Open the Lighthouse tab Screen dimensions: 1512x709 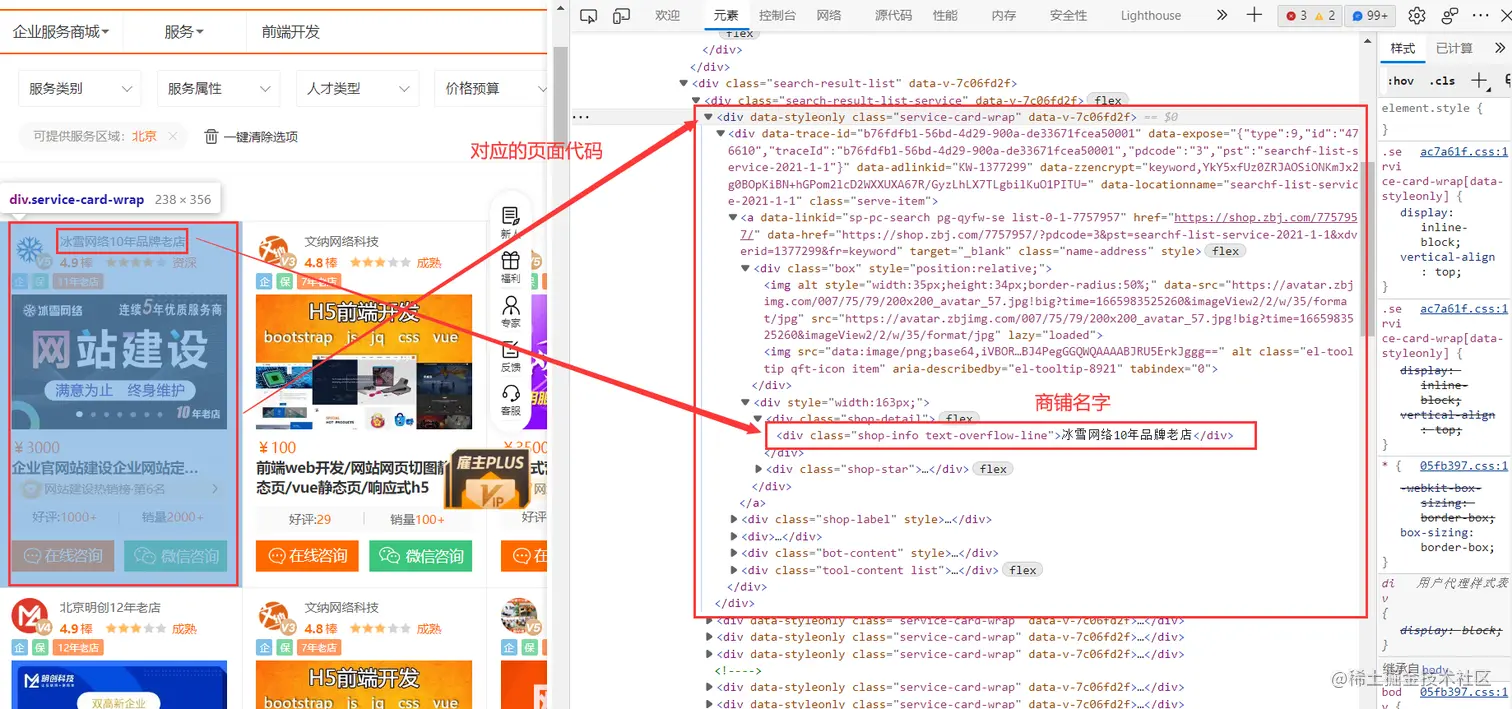(1150, 15)
